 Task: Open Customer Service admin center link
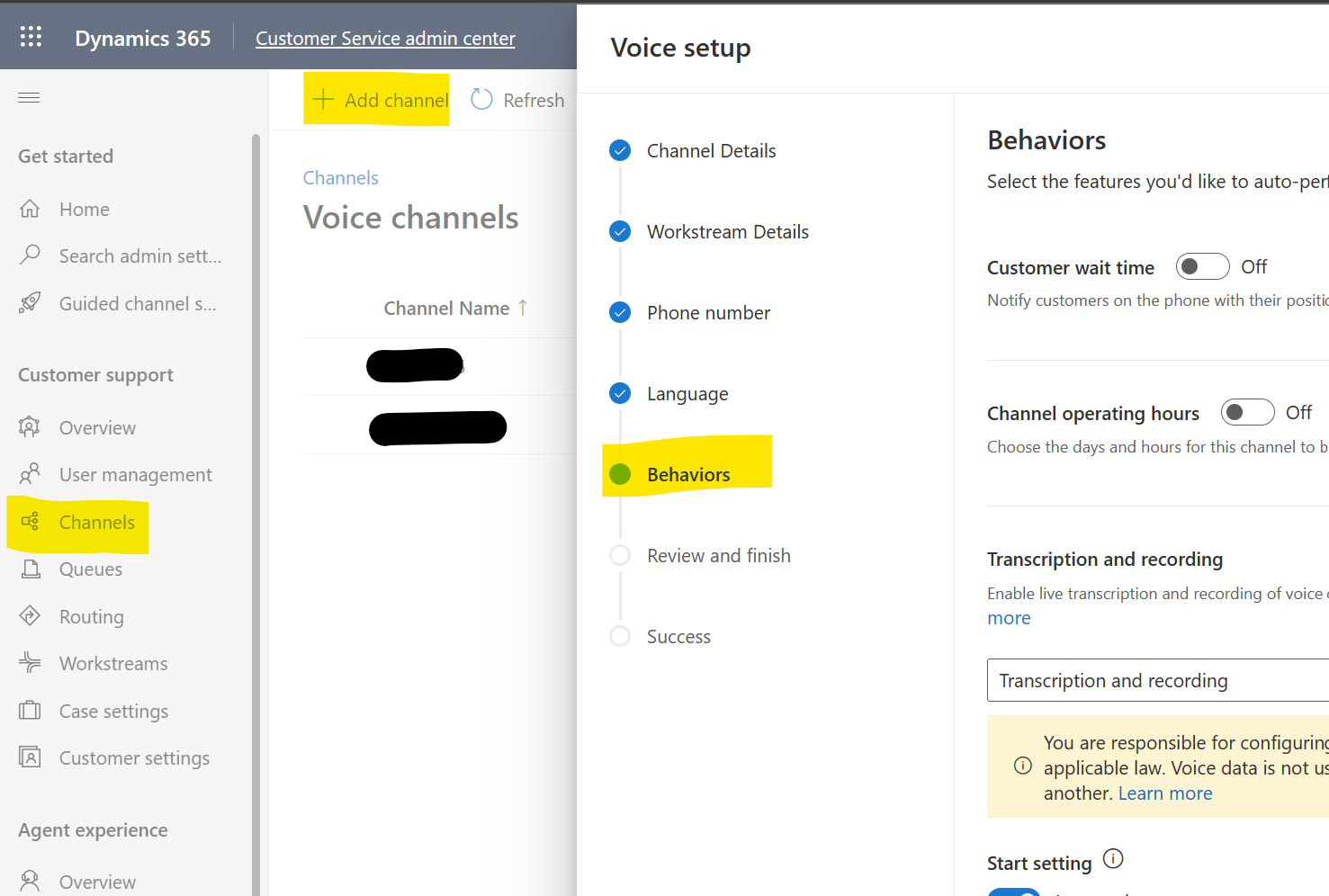385,39
